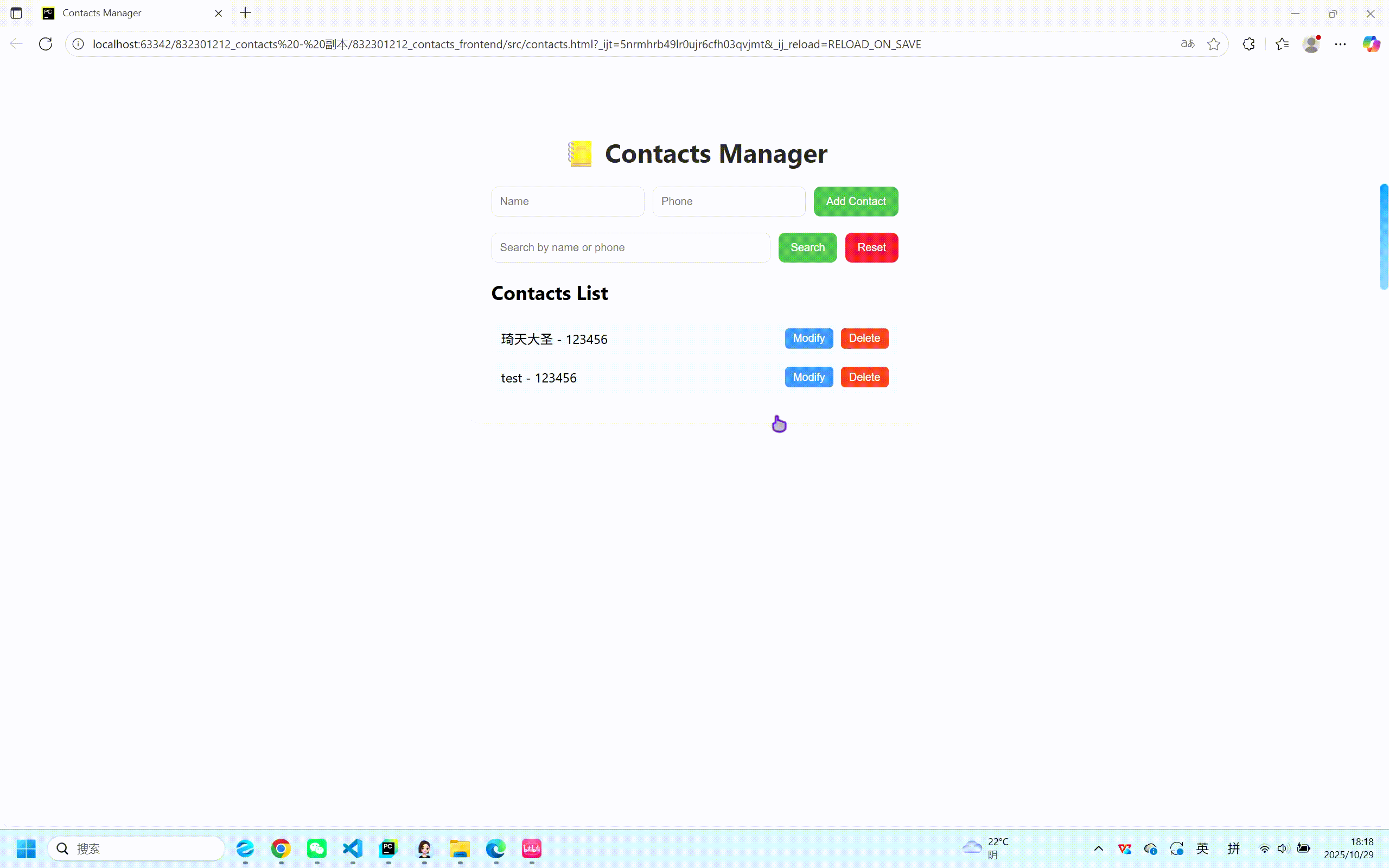Open PyCharm from the taskbar

coord(388,848)
